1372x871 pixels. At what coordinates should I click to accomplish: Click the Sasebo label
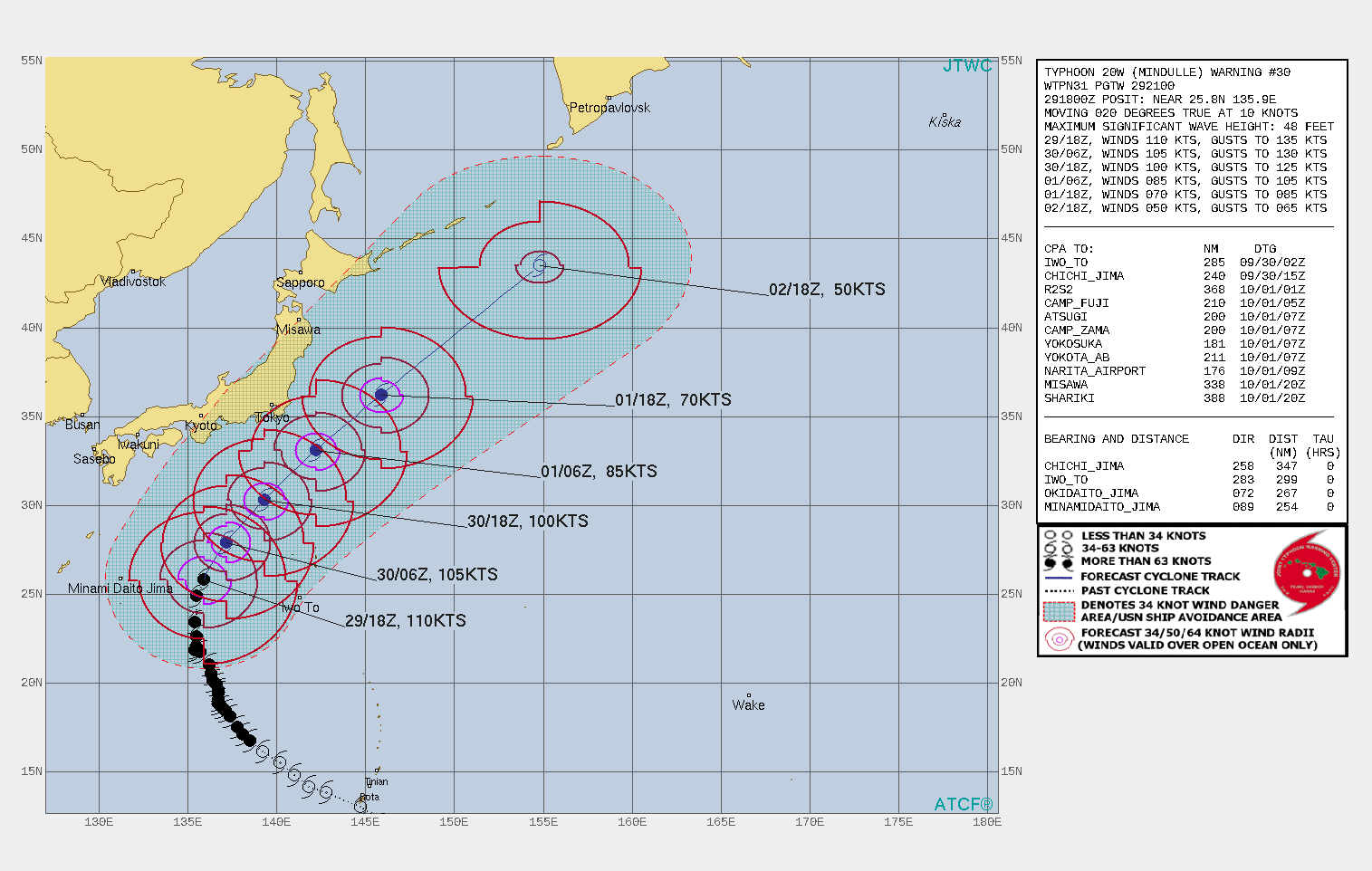94,459
